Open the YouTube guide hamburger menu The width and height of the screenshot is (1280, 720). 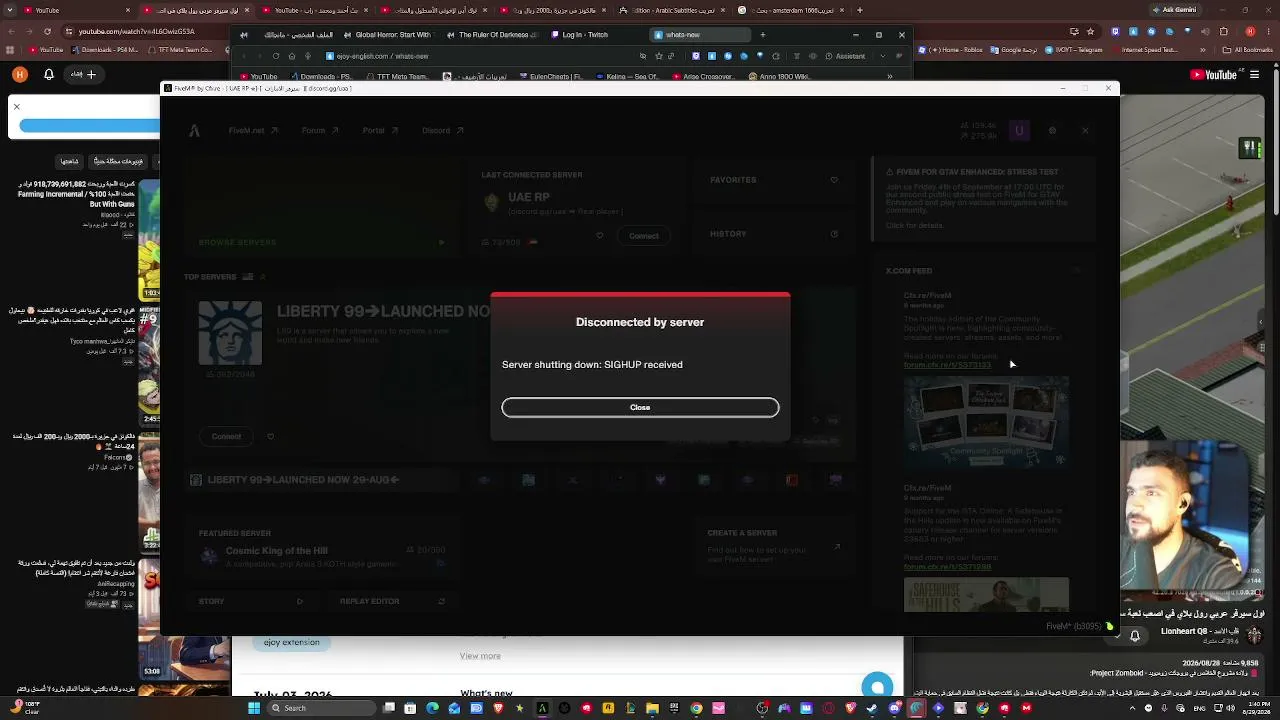[1254, 75]
